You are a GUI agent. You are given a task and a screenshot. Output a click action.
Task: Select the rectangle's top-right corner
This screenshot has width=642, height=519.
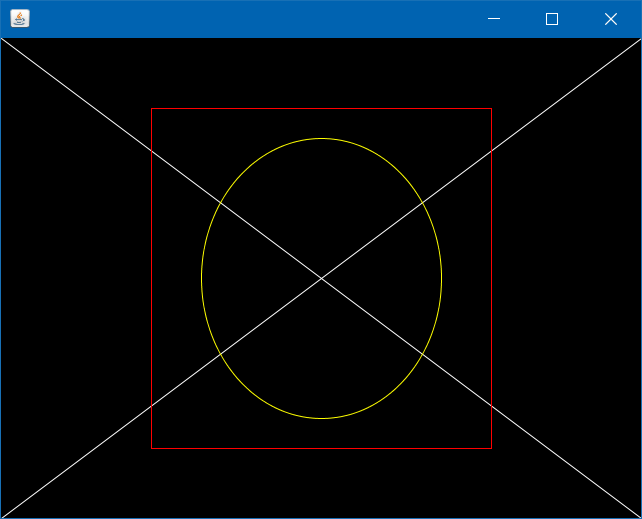click(491, 108)
